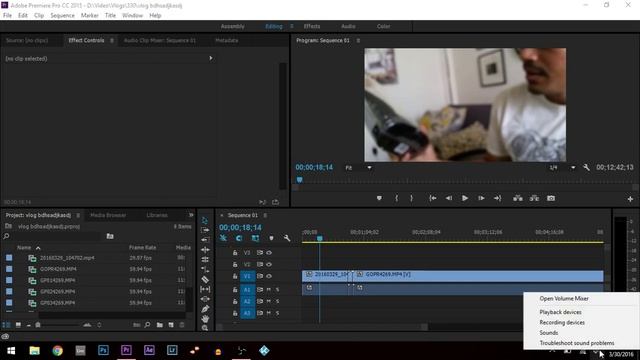
Task: Sort by Name column arrow
Action: click(38, 248)
